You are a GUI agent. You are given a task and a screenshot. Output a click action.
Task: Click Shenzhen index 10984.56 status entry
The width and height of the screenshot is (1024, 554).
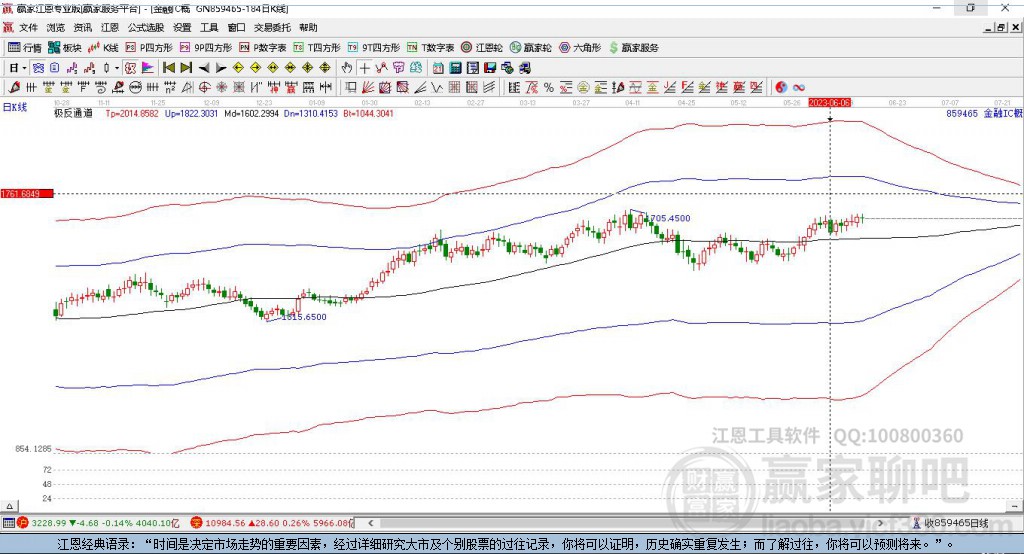pos(273,523)
